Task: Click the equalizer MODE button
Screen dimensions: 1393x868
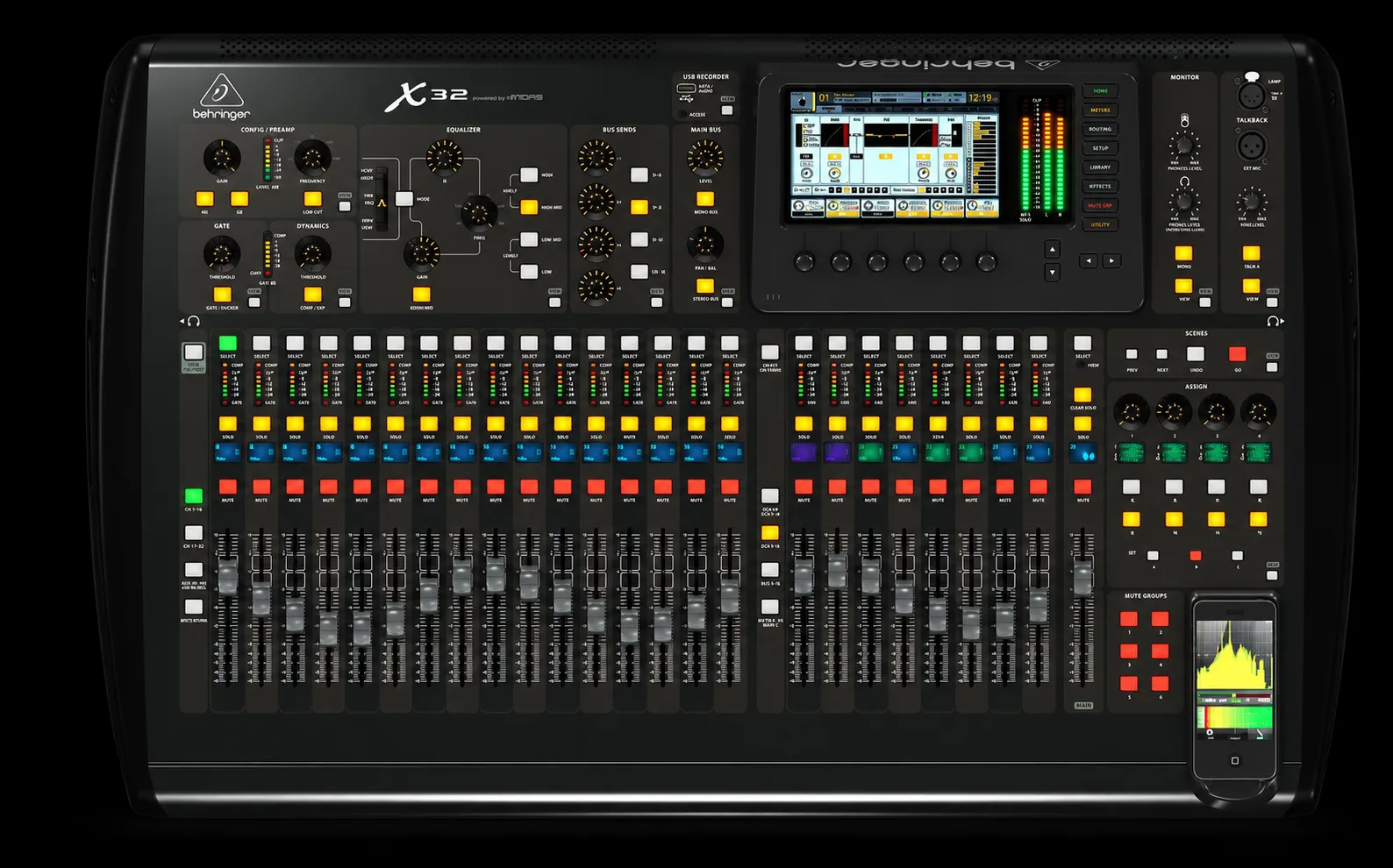Action: [x=404, y=199]
